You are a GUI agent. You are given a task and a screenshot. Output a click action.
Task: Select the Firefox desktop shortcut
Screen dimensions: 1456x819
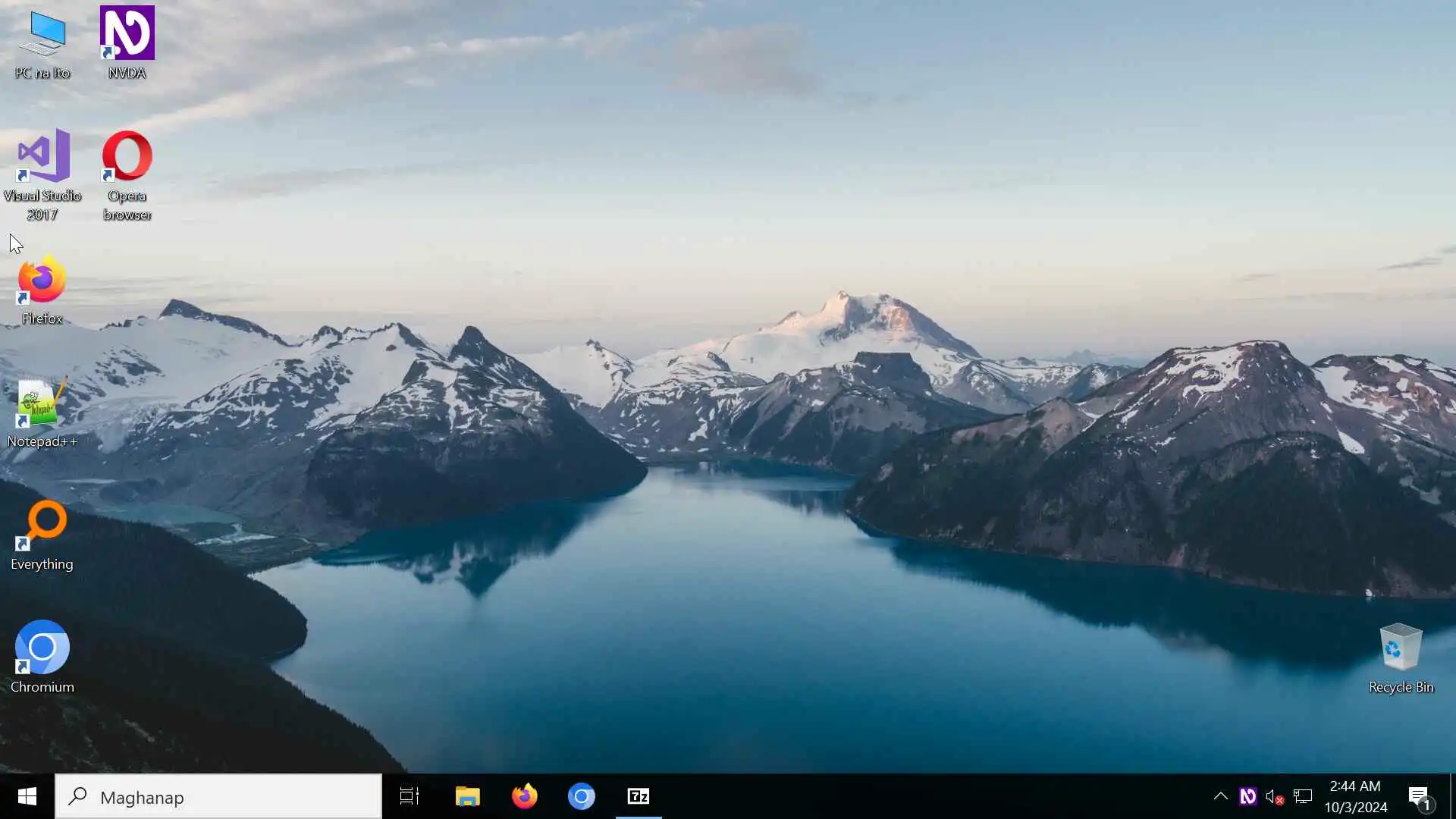click(x=42, y=290)
